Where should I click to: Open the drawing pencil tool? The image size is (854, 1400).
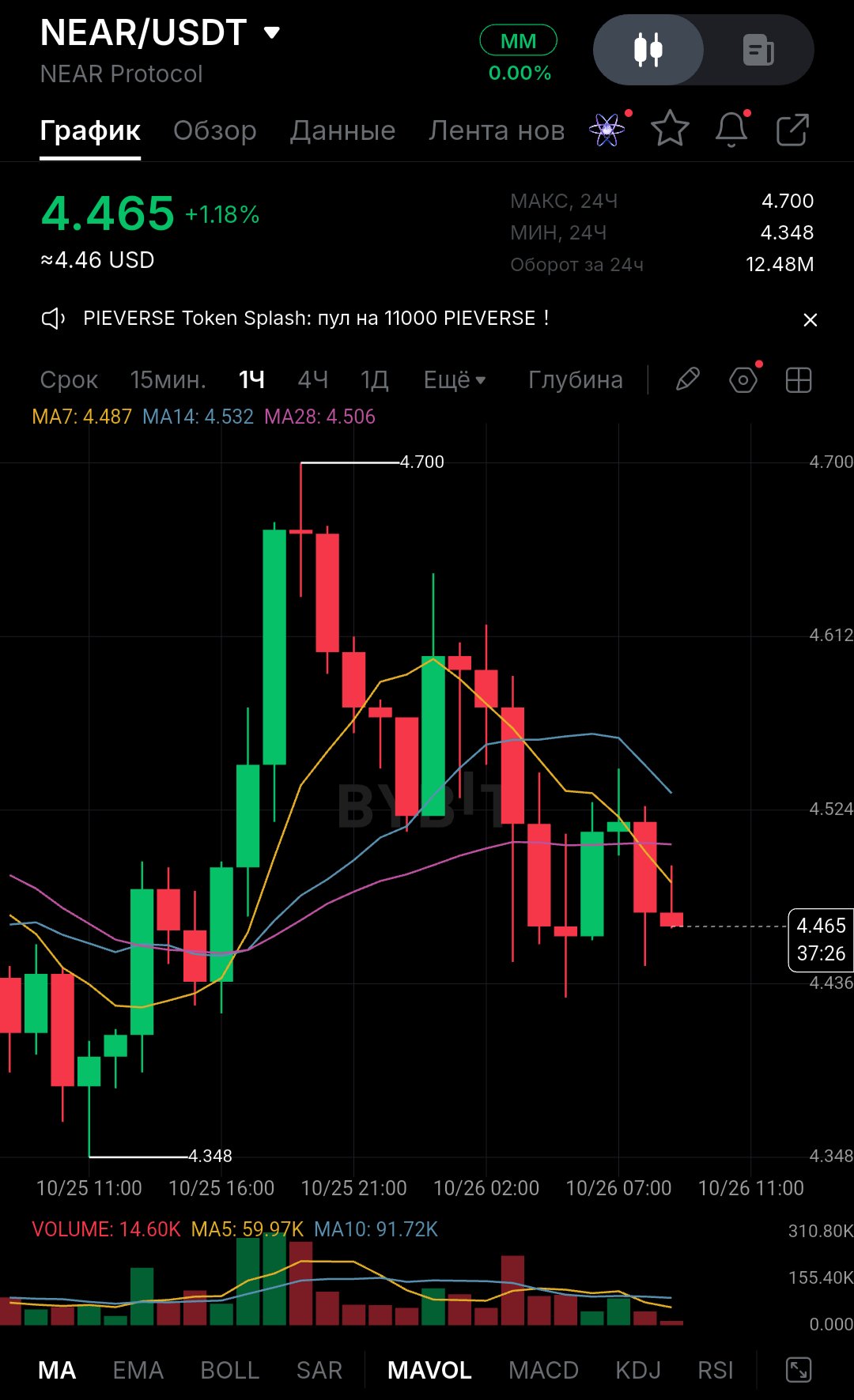point(687,379)
